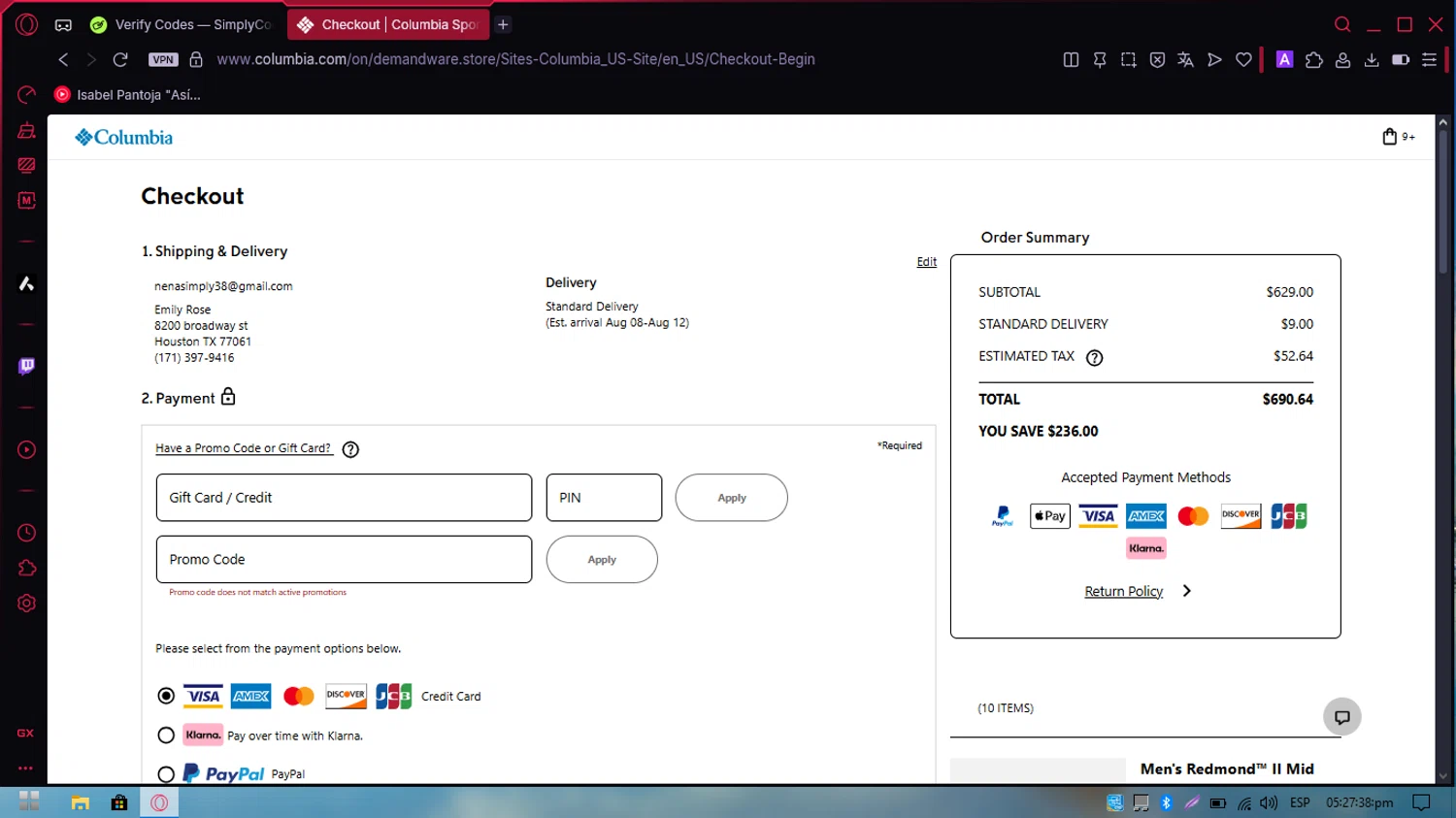Take a page snapshot

point(1128,59)
